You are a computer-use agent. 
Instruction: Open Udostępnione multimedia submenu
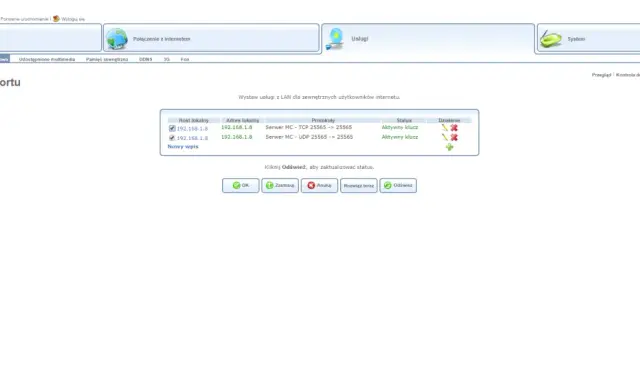click(x=47, y=60)
